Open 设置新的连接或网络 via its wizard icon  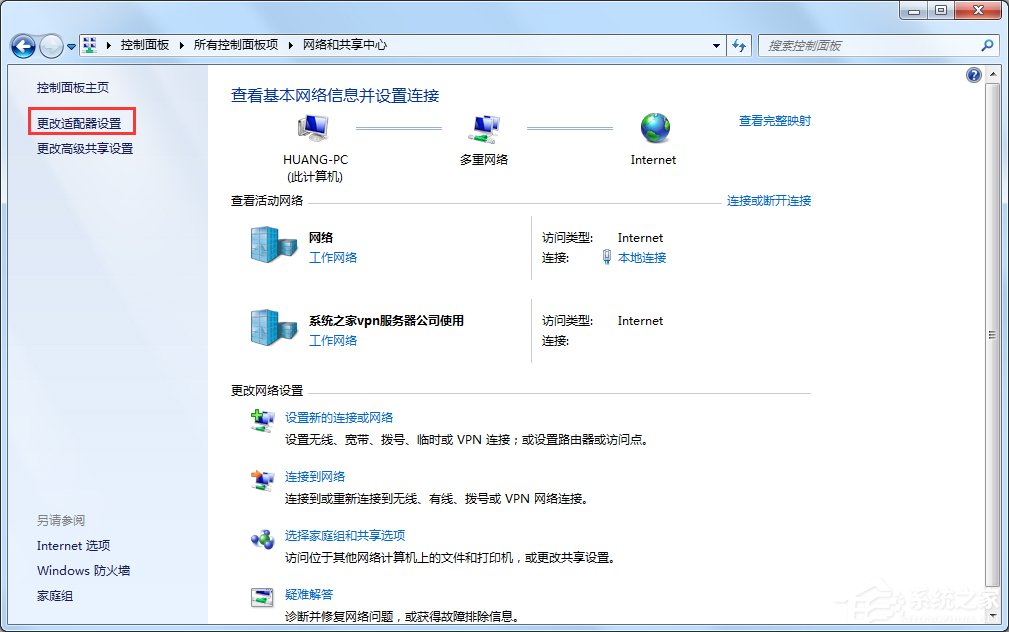[262, 419]
